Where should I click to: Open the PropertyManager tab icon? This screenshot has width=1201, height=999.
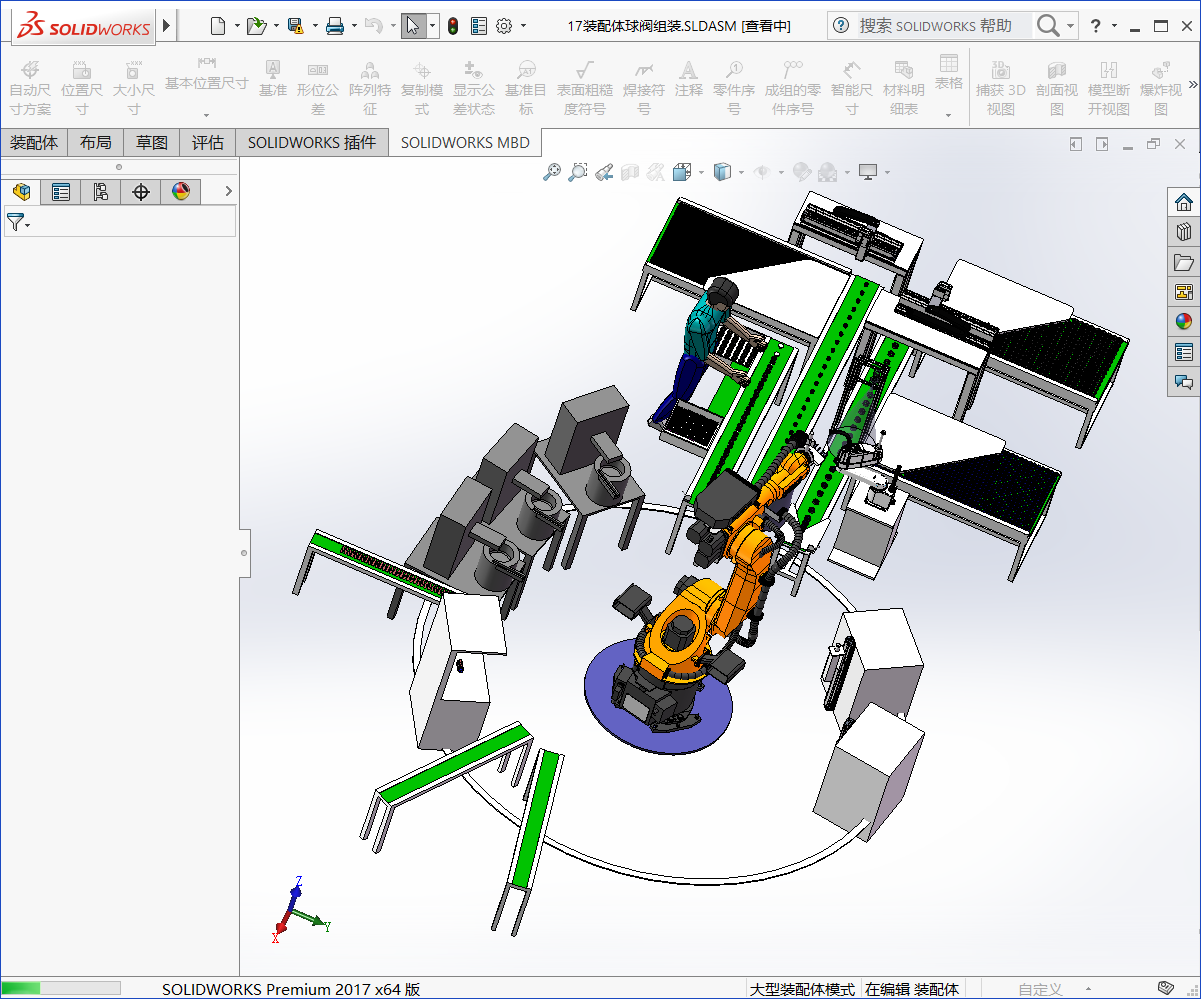[61, 192]
